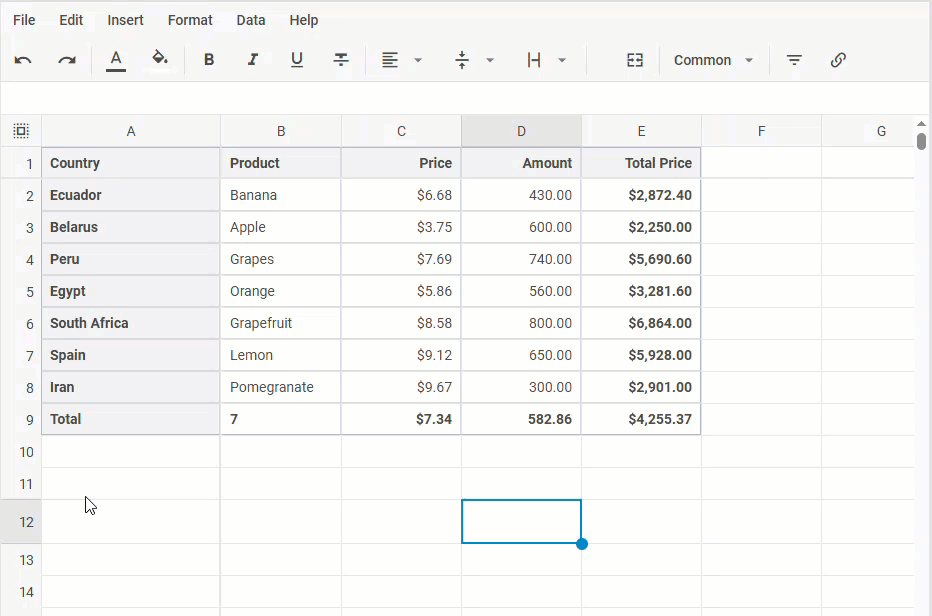Click the filter icon in toolbar
The width and height of the screenshot is (932, 616).
pyautogui.click(x=794, y=60)
